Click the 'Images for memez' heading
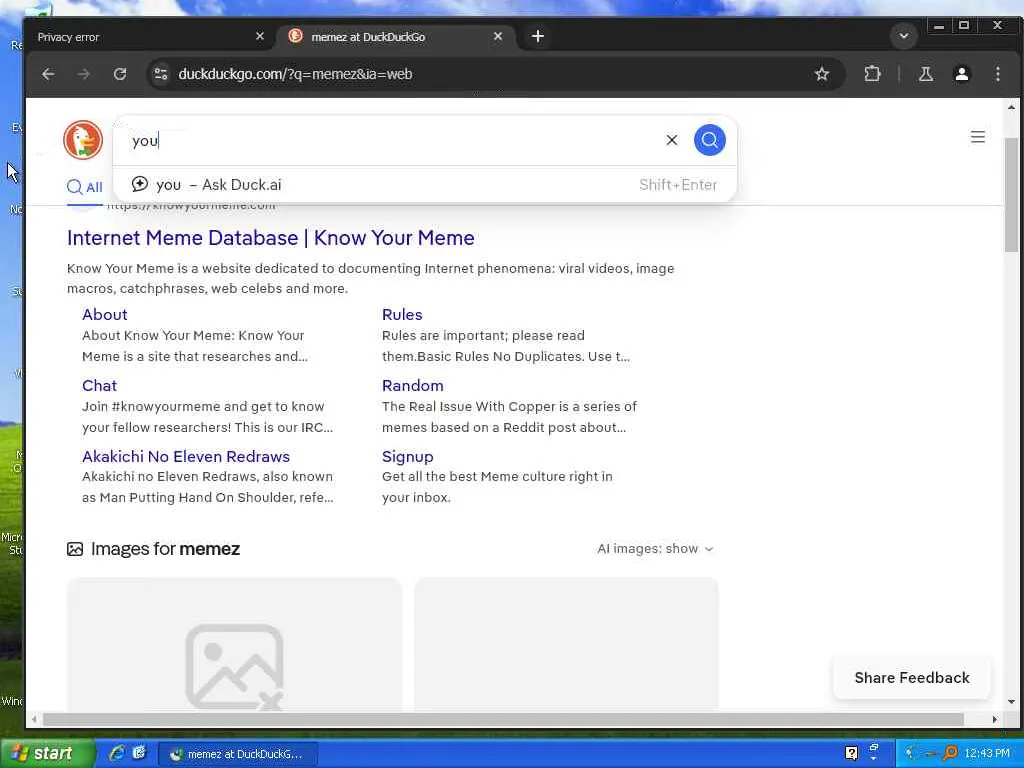 point(165,549)
